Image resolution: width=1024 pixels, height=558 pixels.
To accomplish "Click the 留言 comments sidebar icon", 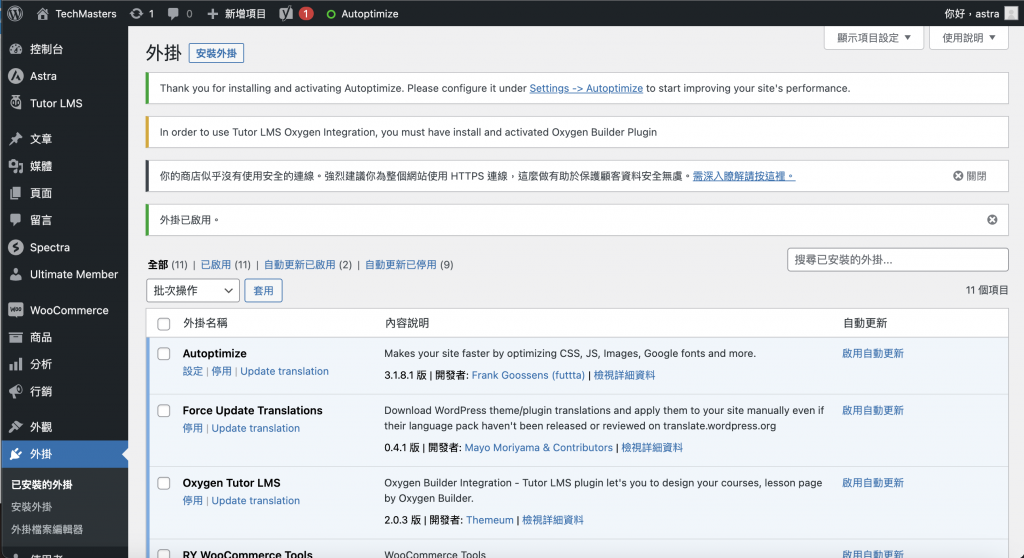I will tap(16, 220).
